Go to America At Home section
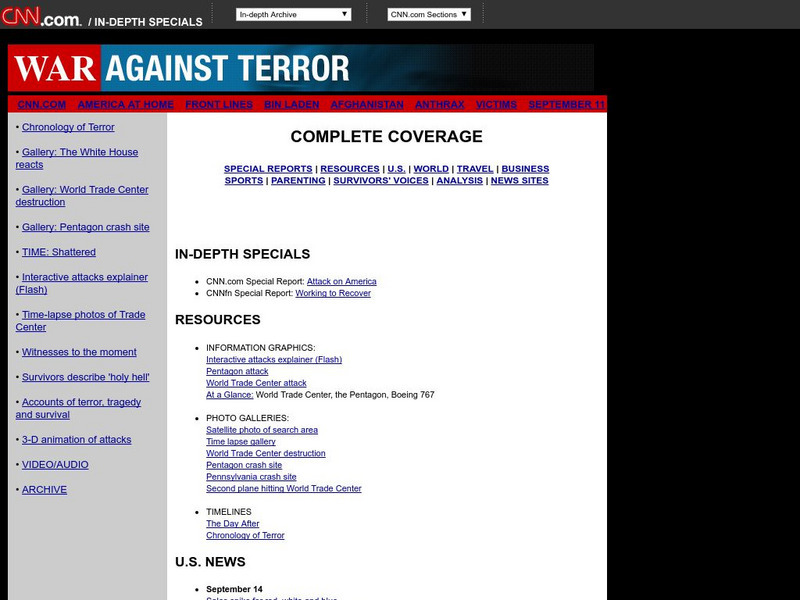Image resolution: width=800 pixels, height=600 pixels. click(x=126, y=105)
